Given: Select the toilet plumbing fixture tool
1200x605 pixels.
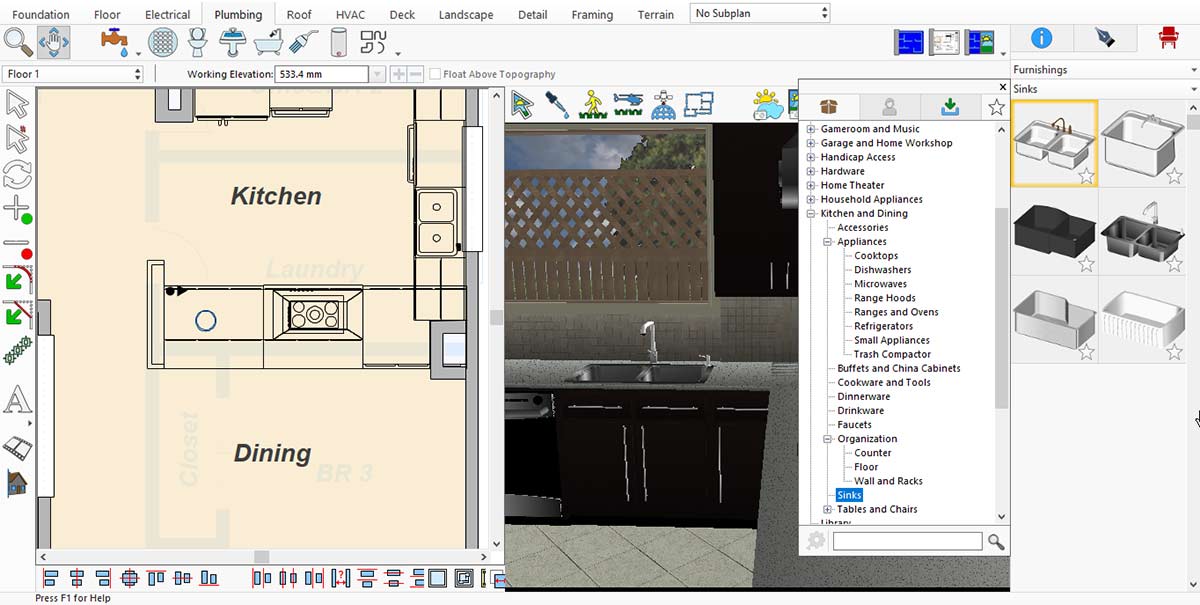Looking at the screenshot, I should 198,42.
